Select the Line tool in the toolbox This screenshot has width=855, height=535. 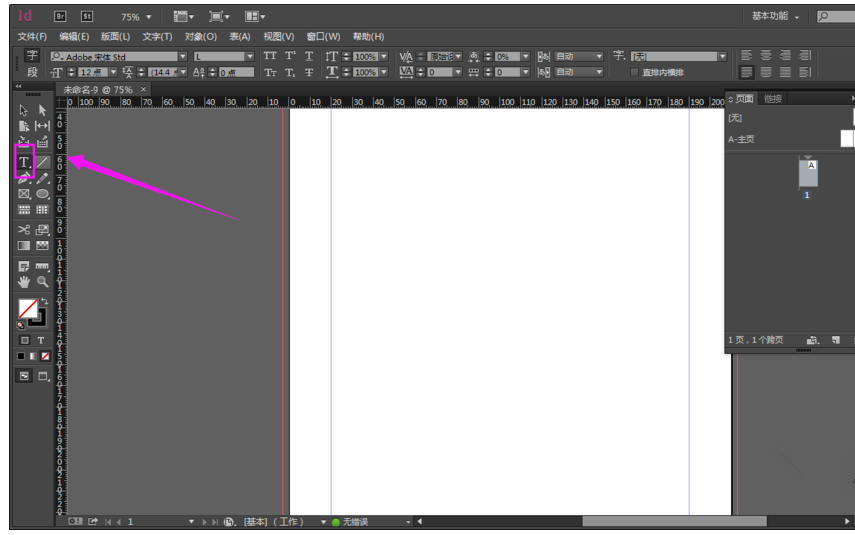click(43, 161)
